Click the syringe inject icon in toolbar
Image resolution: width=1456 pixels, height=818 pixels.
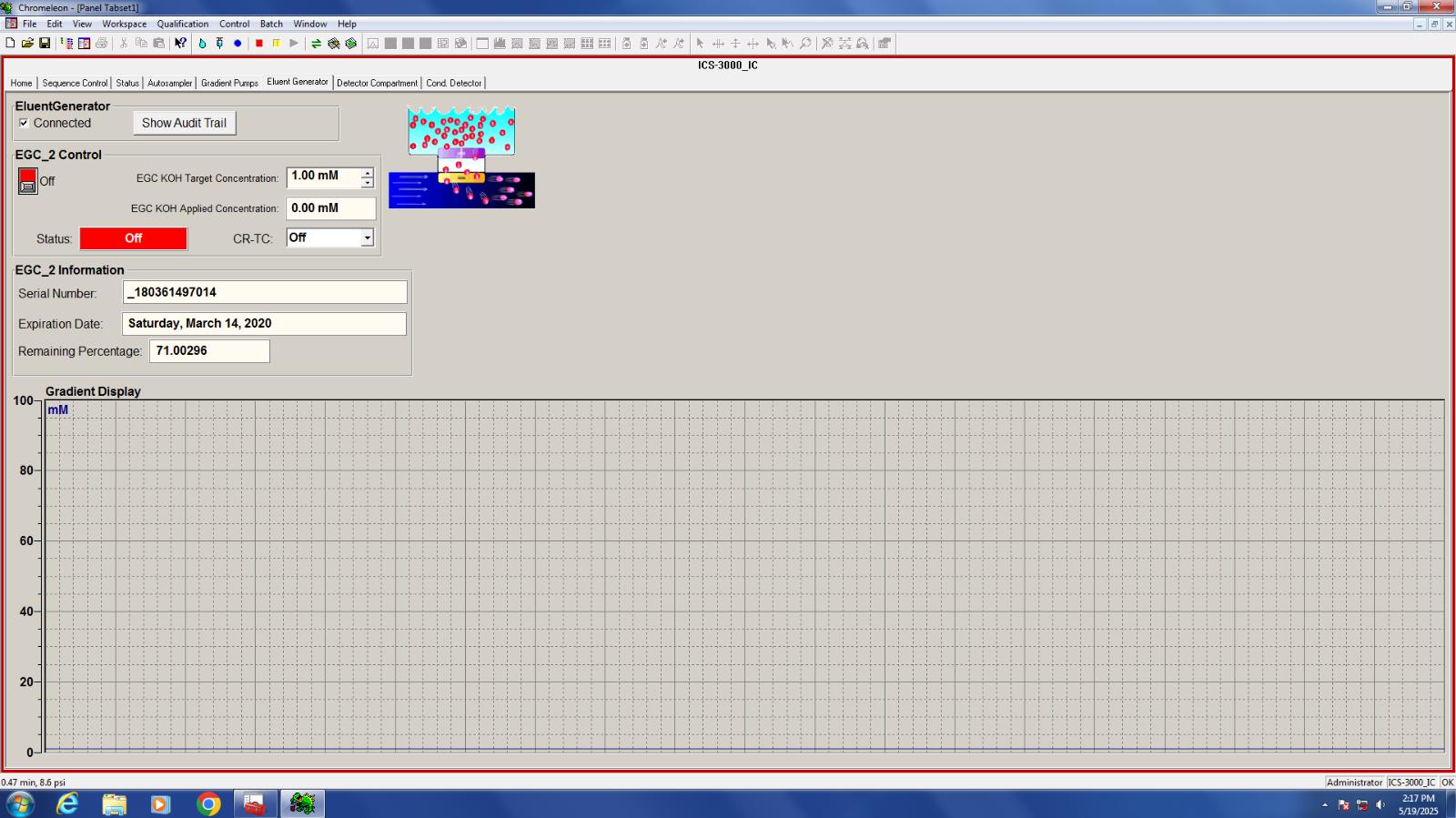(219, 44)
